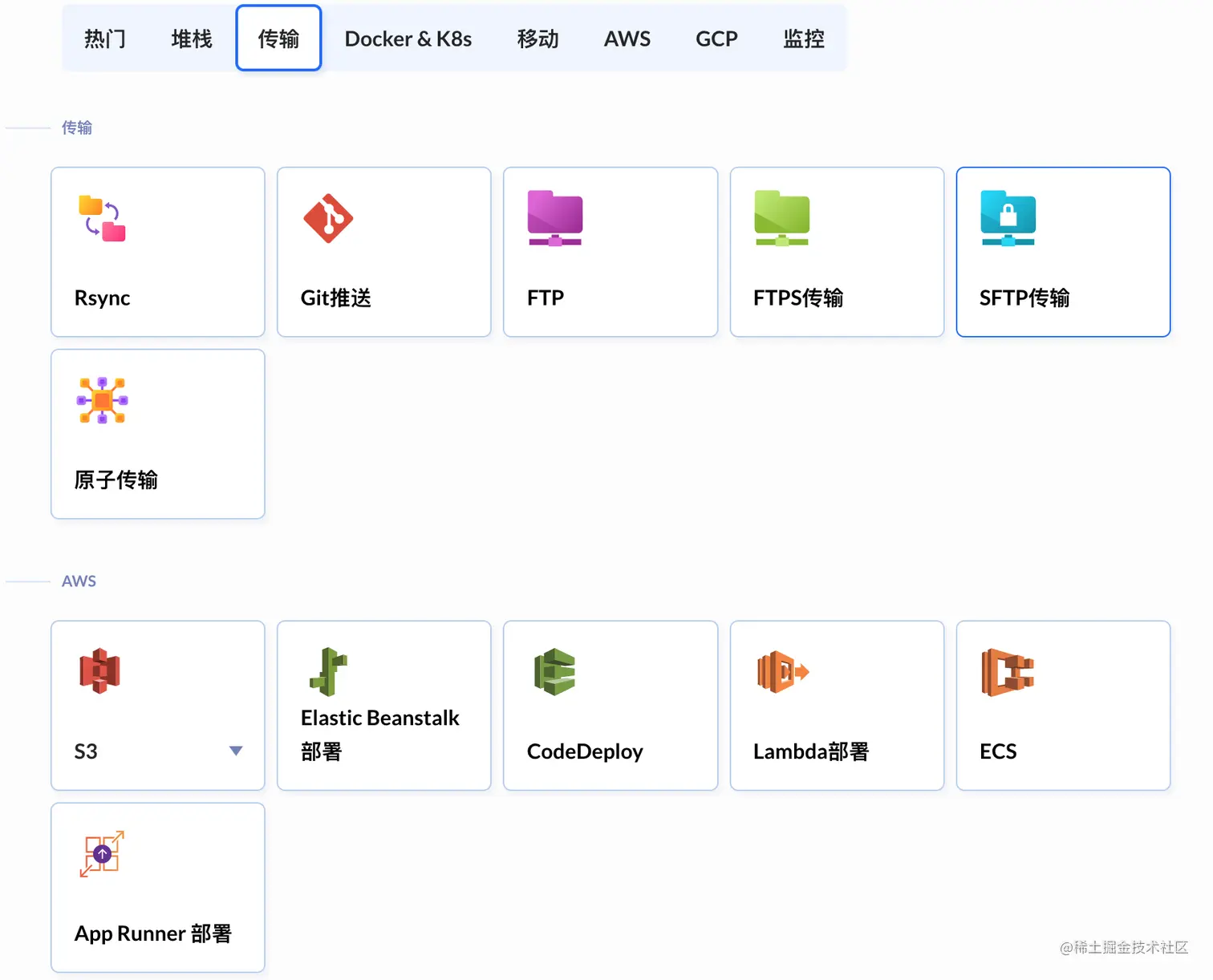1213x980 pixels.
Task: Click the Elastic Beanstalk green icon
Action: tap(328, 671)
